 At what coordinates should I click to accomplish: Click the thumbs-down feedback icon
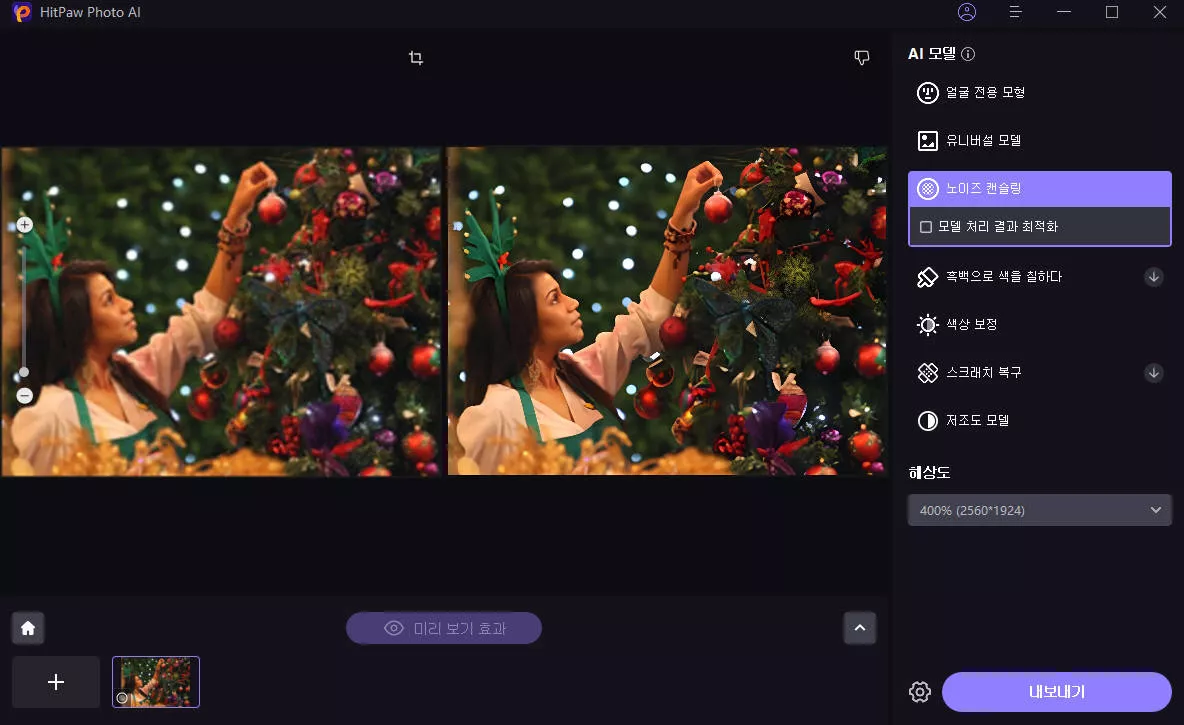coord(862,58)
